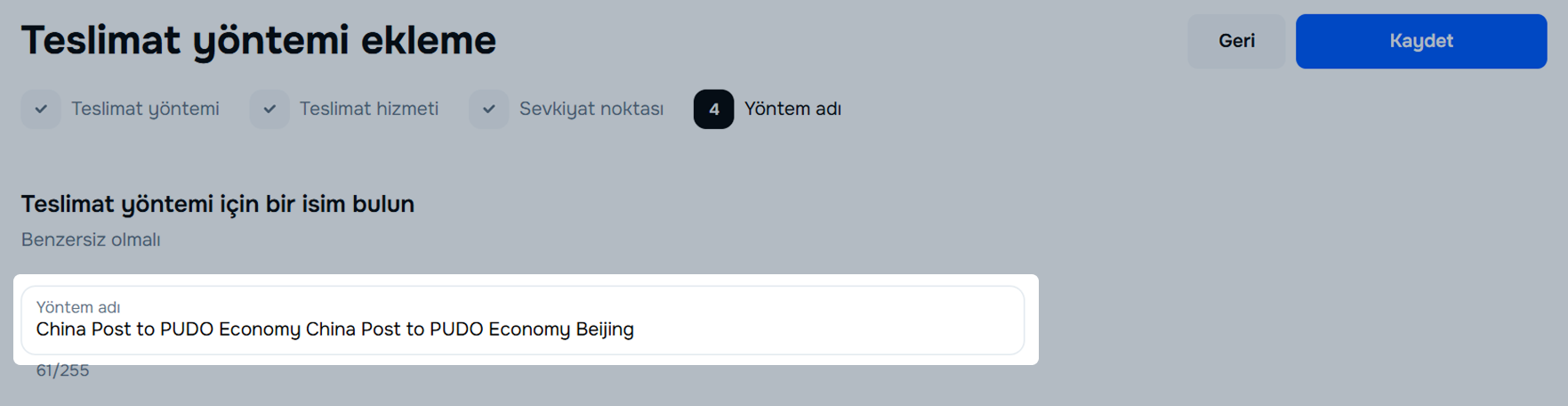Go to the Sevkiyat noktası step

591,109
